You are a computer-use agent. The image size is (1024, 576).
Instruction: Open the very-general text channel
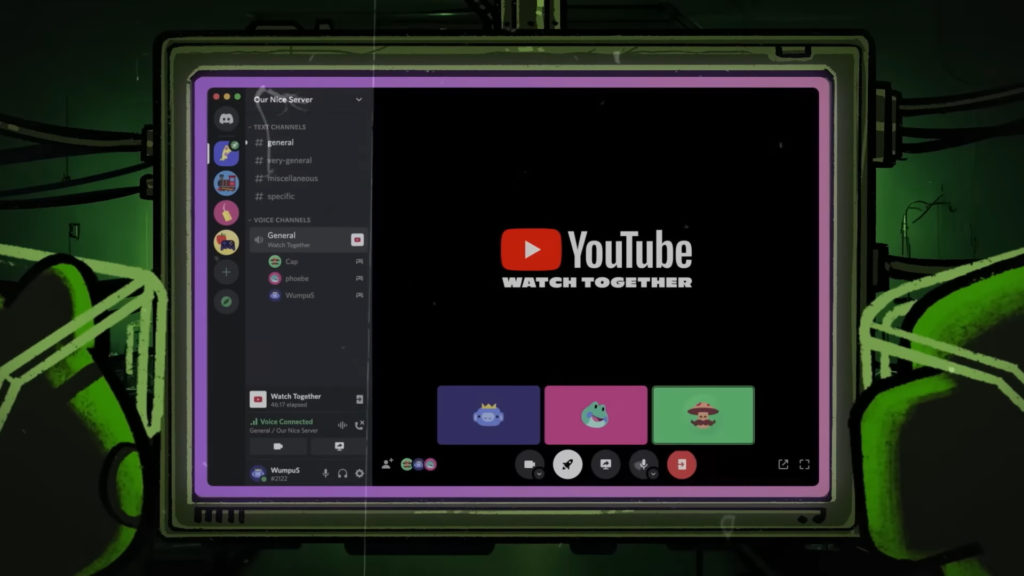pos(289,160)
